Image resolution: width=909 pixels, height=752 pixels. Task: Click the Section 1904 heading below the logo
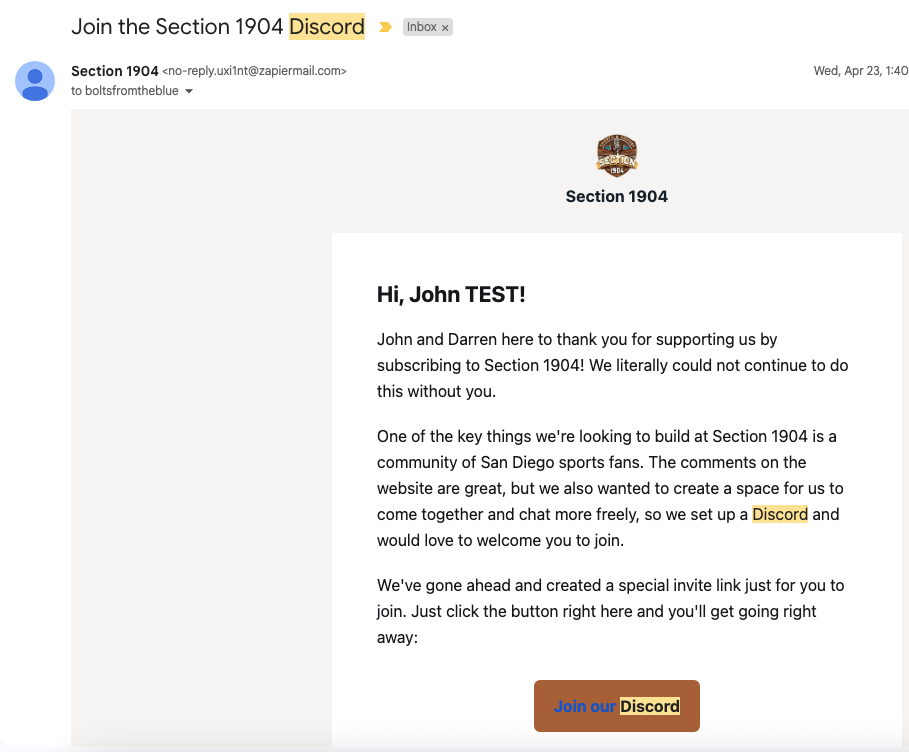tap(617, 197)
